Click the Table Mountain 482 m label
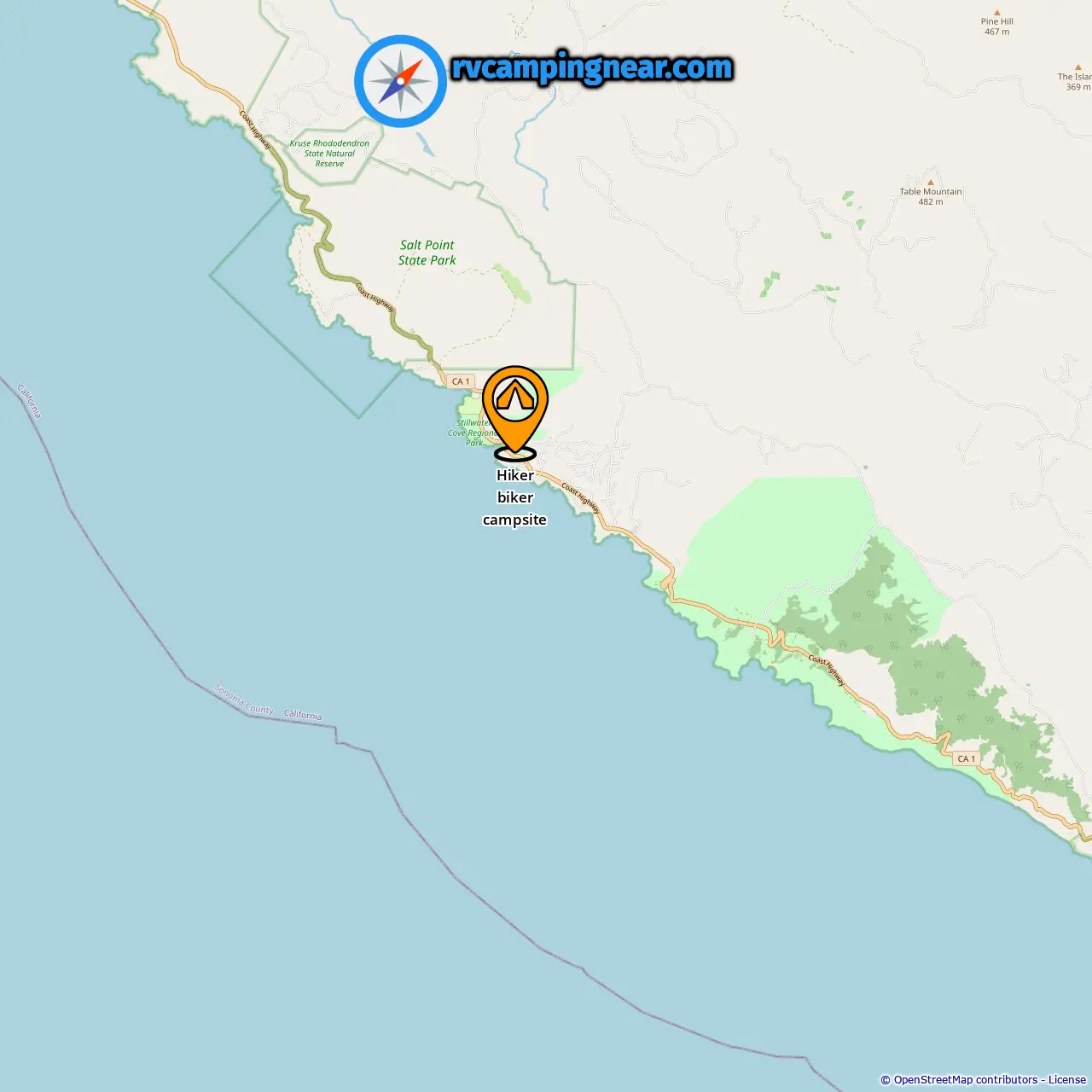 [x=931, y=197]
